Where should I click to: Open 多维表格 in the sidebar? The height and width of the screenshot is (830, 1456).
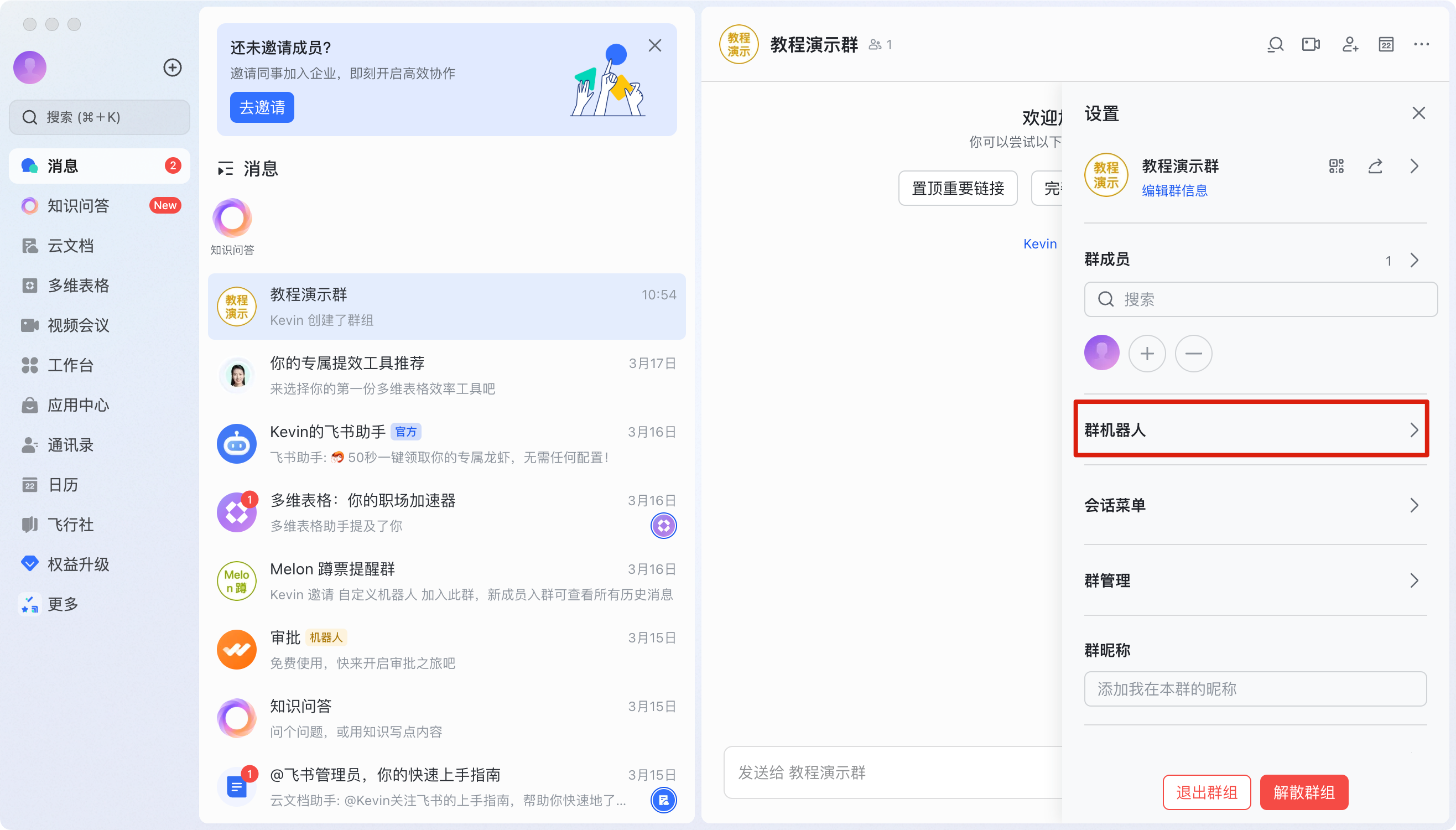click(x=99, y=286)
